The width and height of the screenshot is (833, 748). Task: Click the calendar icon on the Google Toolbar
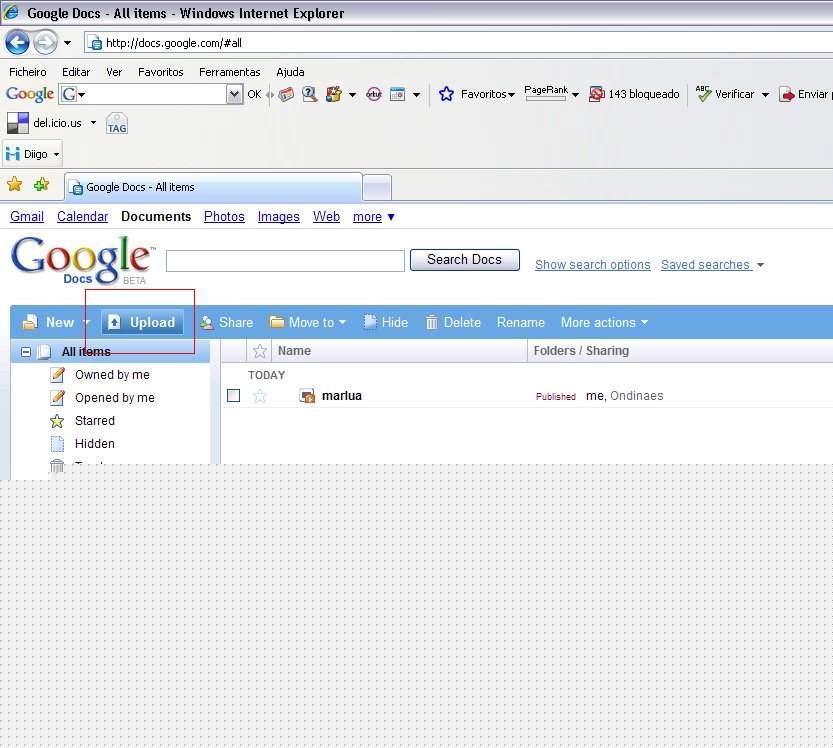(397, 94)
